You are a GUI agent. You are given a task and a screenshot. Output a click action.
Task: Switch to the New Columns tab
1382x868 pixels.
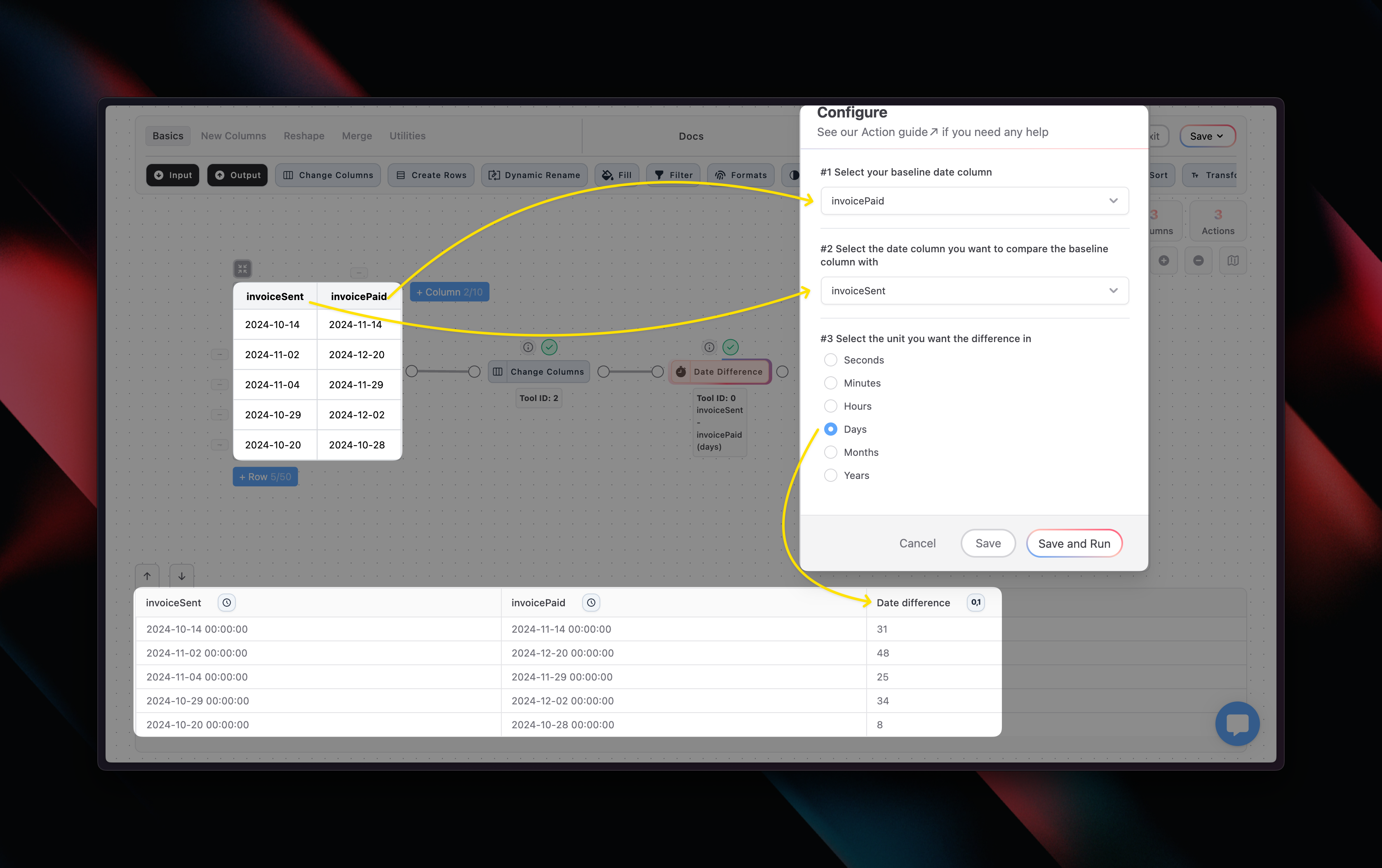point(233,136)
